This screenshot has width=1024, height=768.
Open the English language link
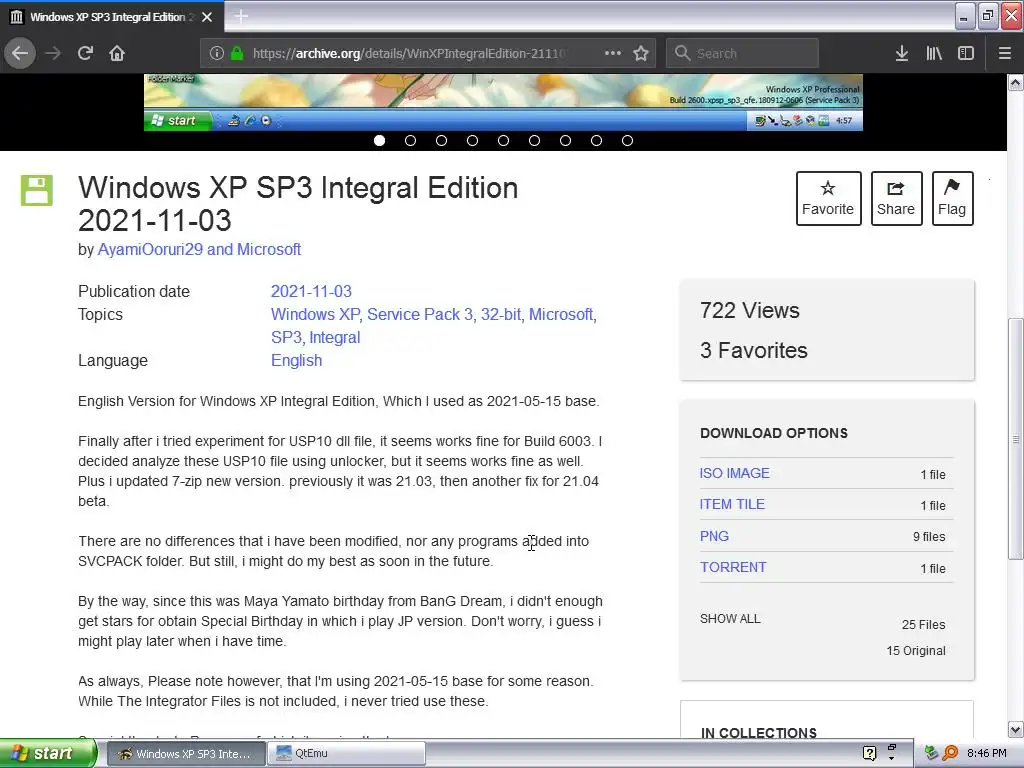click(x=296, y=360)
